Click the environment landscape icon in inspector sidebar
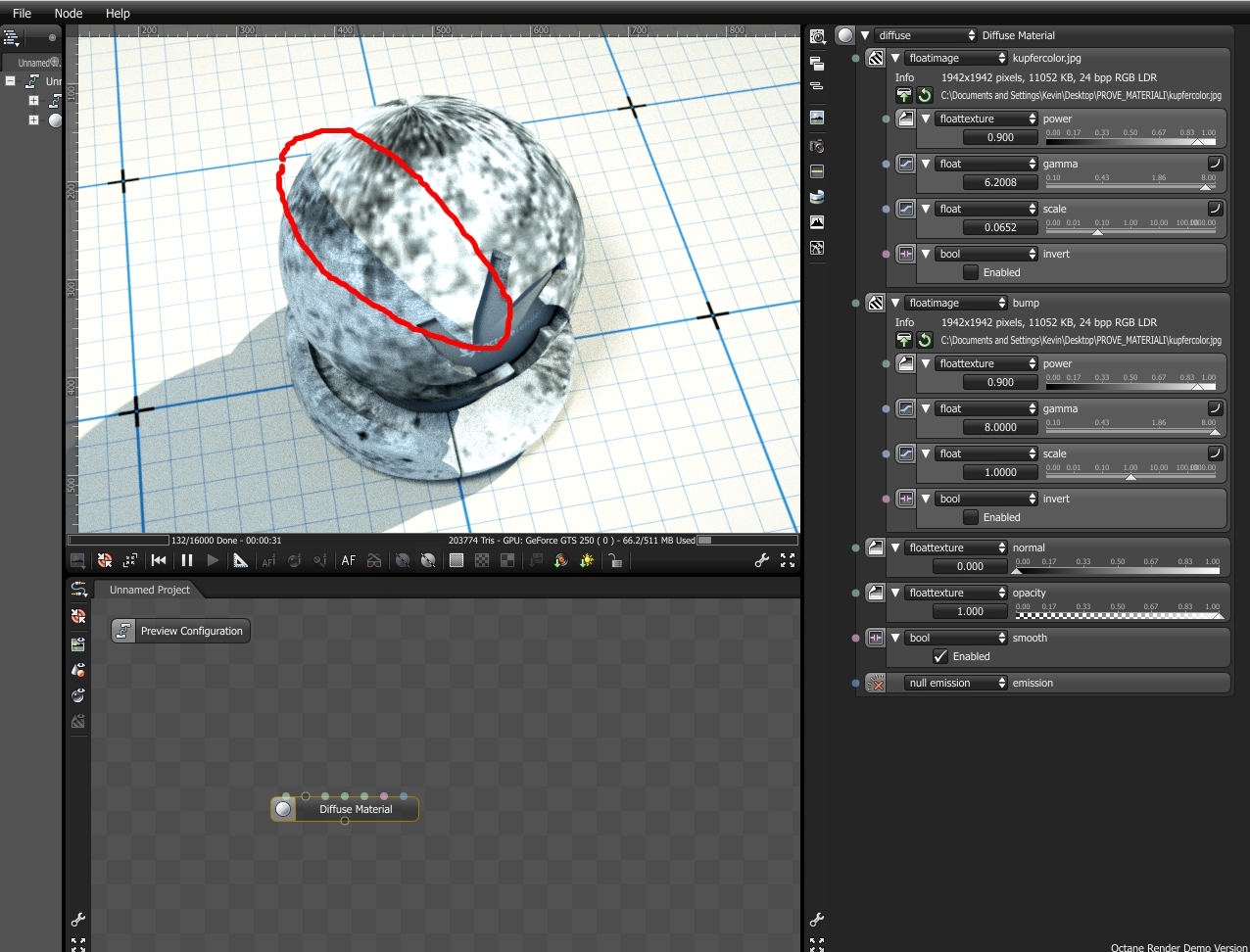The width and height of the screenshot is (1250, 952). pyautogui.click(x=817, y=118)
